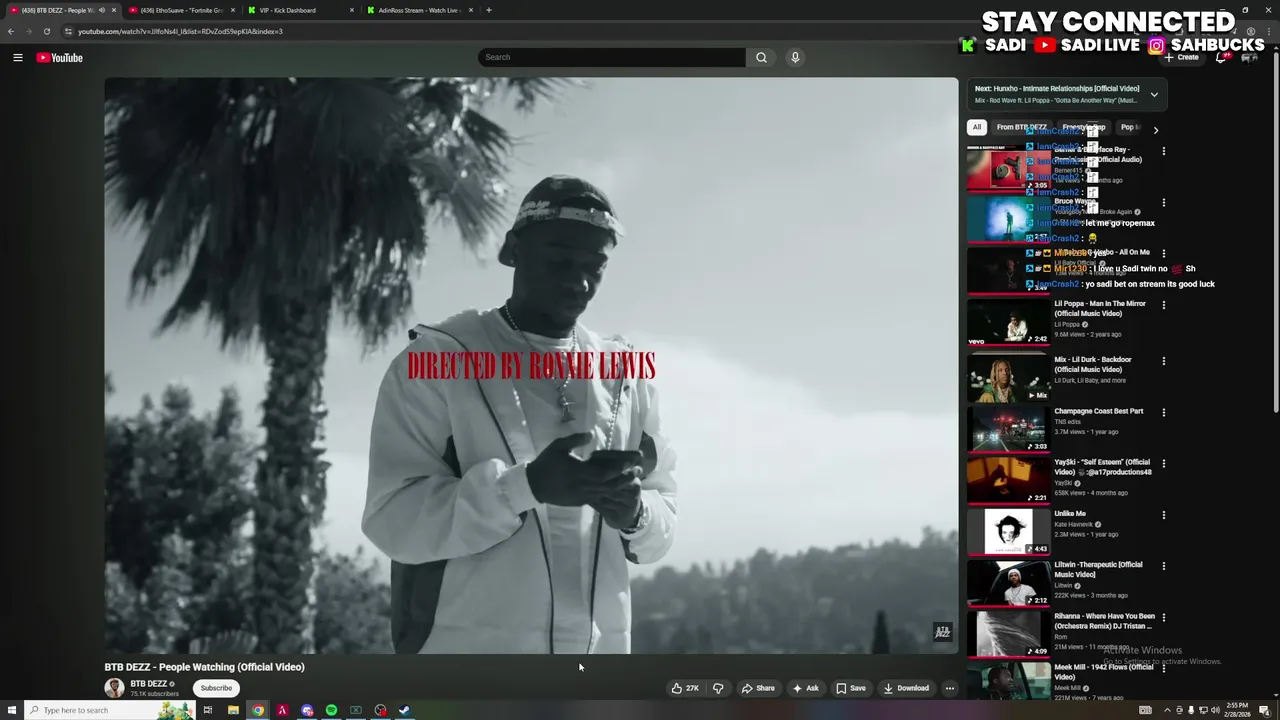Mute the BTB DEZZ tab audio
This screenshot has height=720, width=1280.
click(101, 10)
